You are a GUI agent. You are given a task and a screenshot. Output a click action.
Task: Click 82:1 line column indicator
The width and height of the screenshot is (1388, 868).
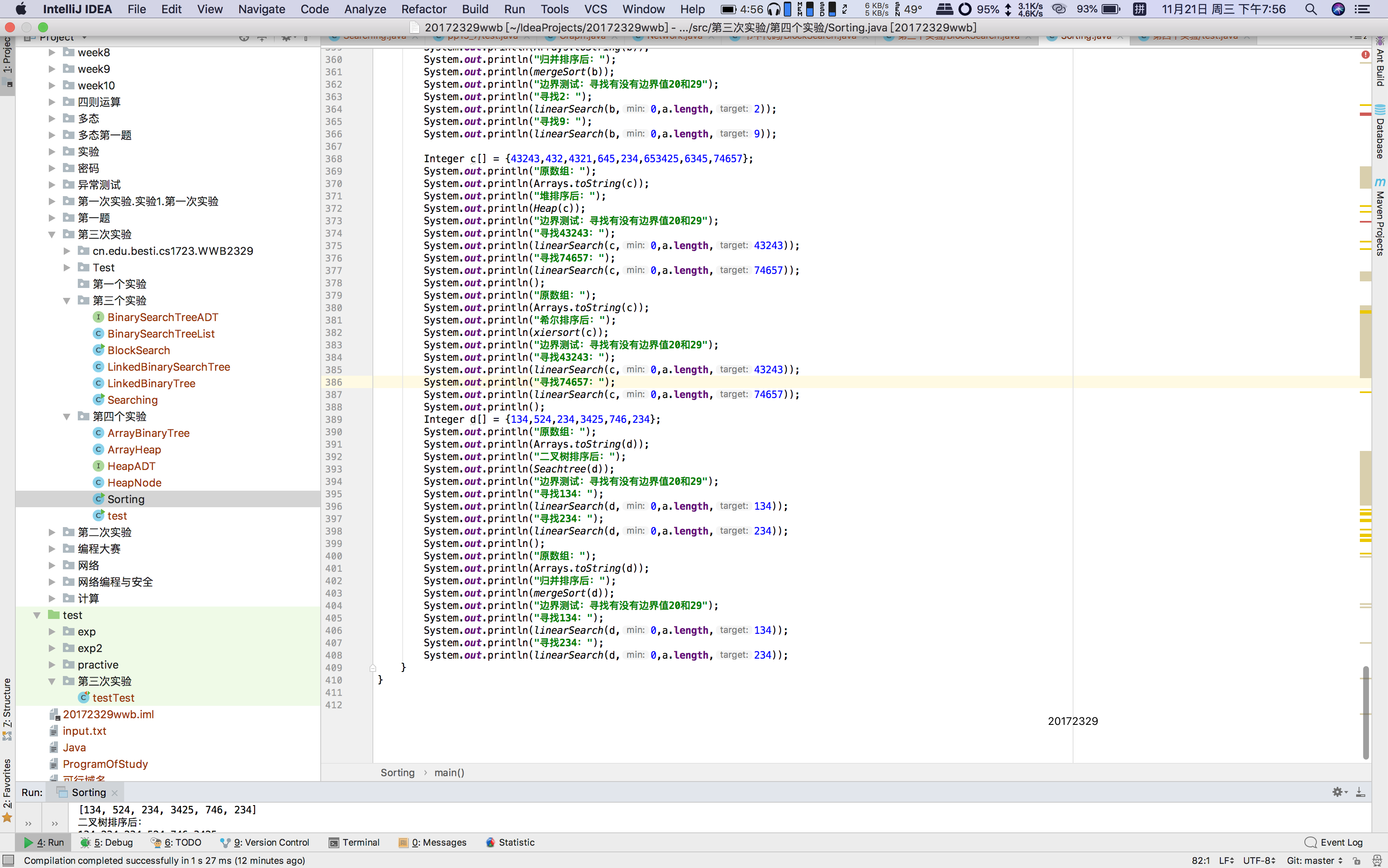pyautogui.click(x=1200, y=860)
